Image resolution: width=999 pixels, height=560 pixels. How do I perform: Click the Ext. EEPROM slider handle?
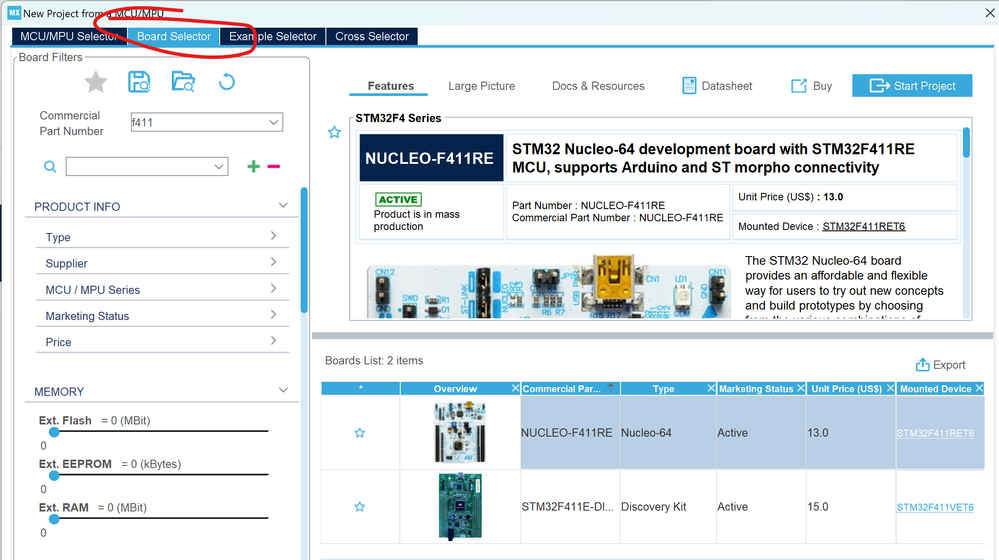[54, 475]
